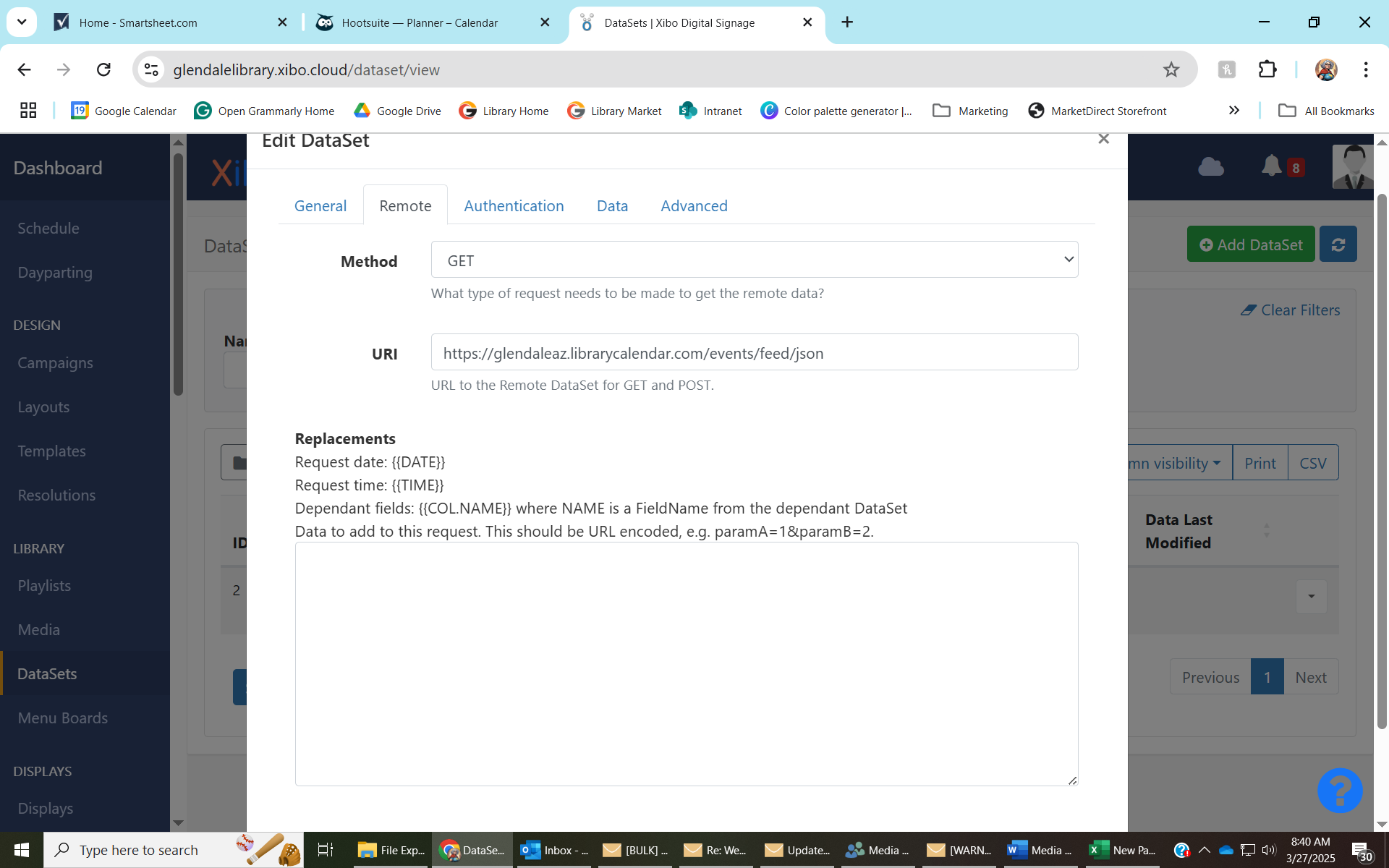The width and height of the screenshot is (1389, 868).
Task: Click the browser back arrow
Action: [x=24, y=69]
